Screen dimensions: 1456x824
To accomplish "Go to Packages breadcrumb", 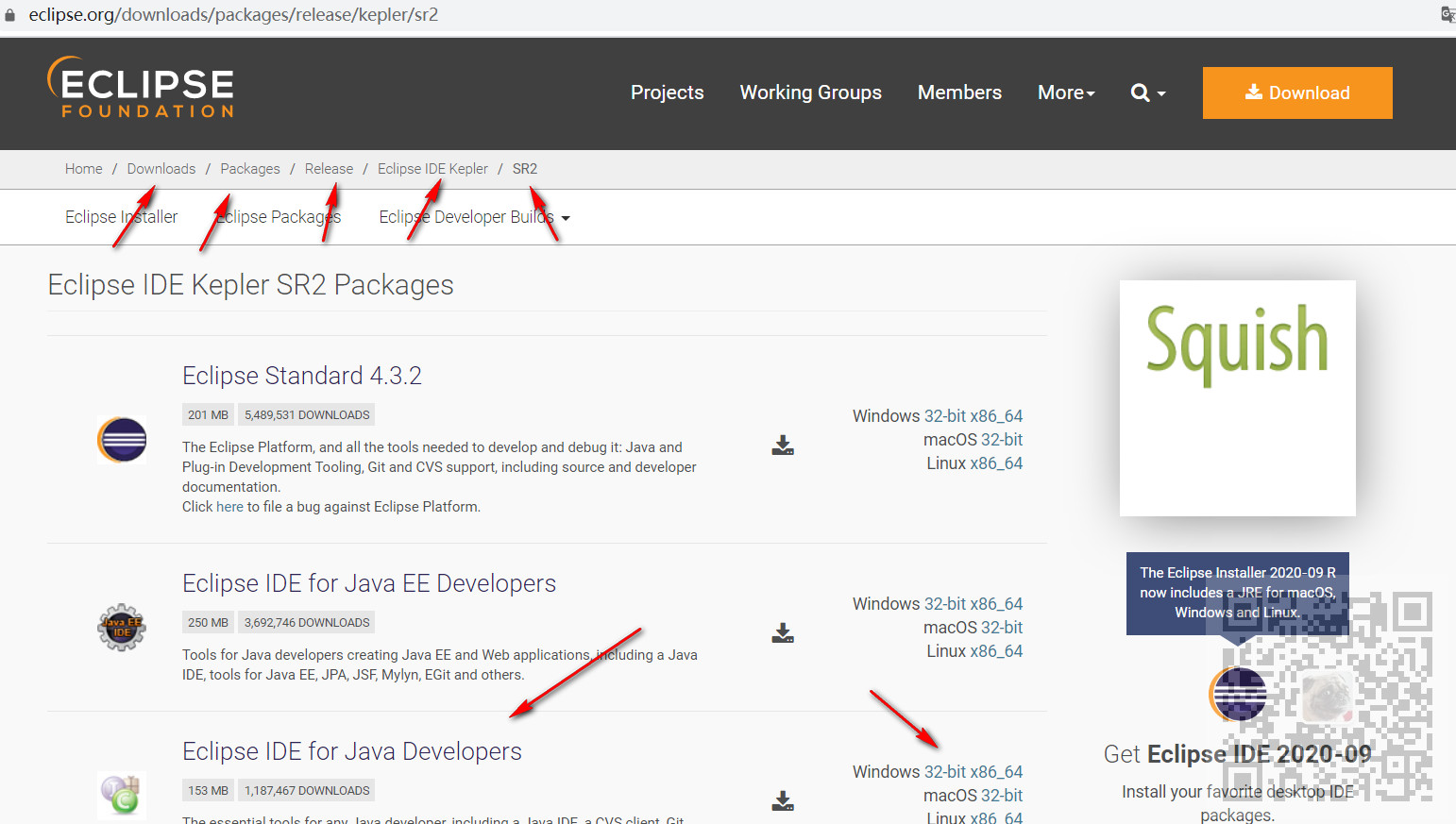I will 250,169.
